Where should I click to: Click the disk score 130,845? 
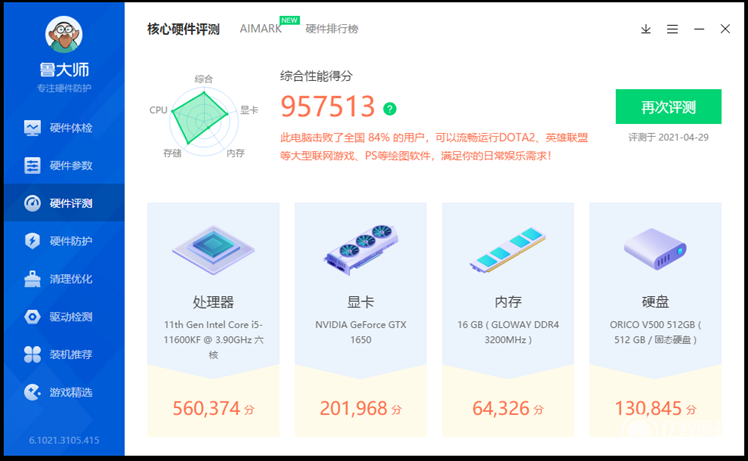click(x=648, y=409)
